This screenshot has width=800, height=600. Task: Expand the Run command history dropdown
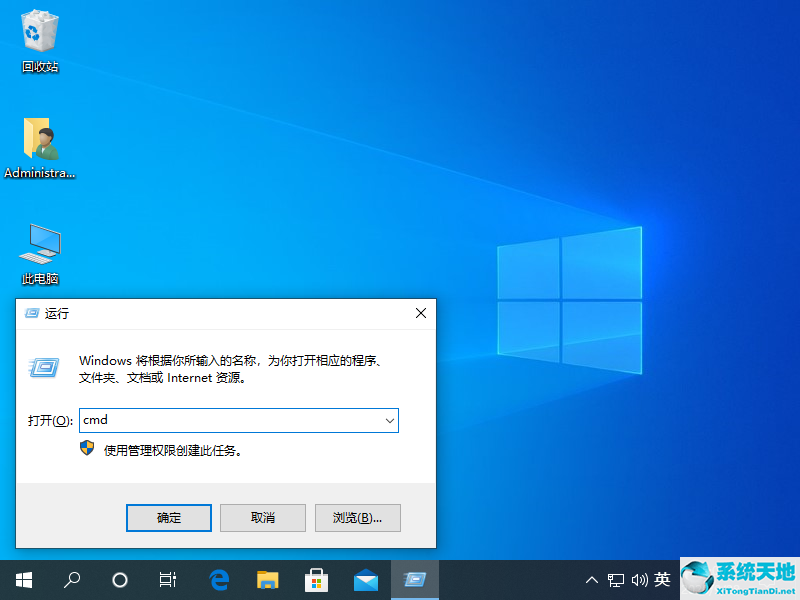click(x=389, y=420)
